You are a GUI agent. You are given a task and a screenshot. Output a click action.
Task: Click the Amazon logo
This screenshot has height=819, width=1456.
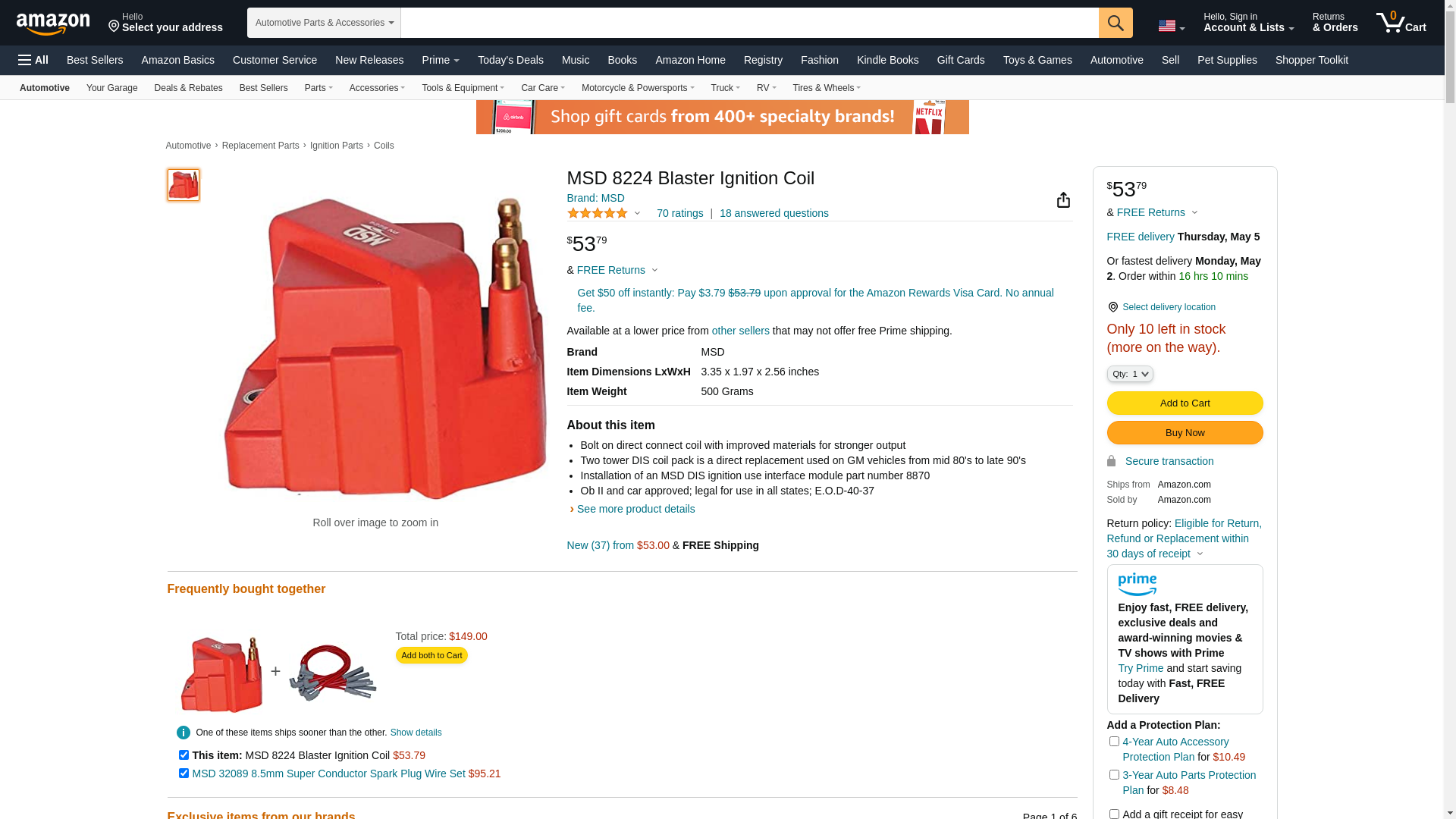53,24
